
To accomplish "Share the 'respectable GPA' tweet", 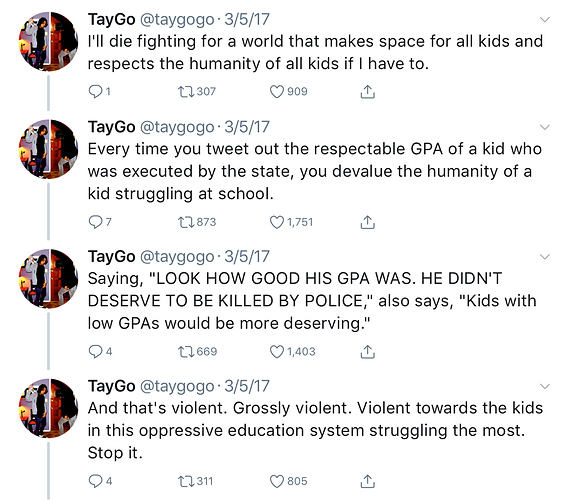I will pyautogui.click(x=367, y=222).
